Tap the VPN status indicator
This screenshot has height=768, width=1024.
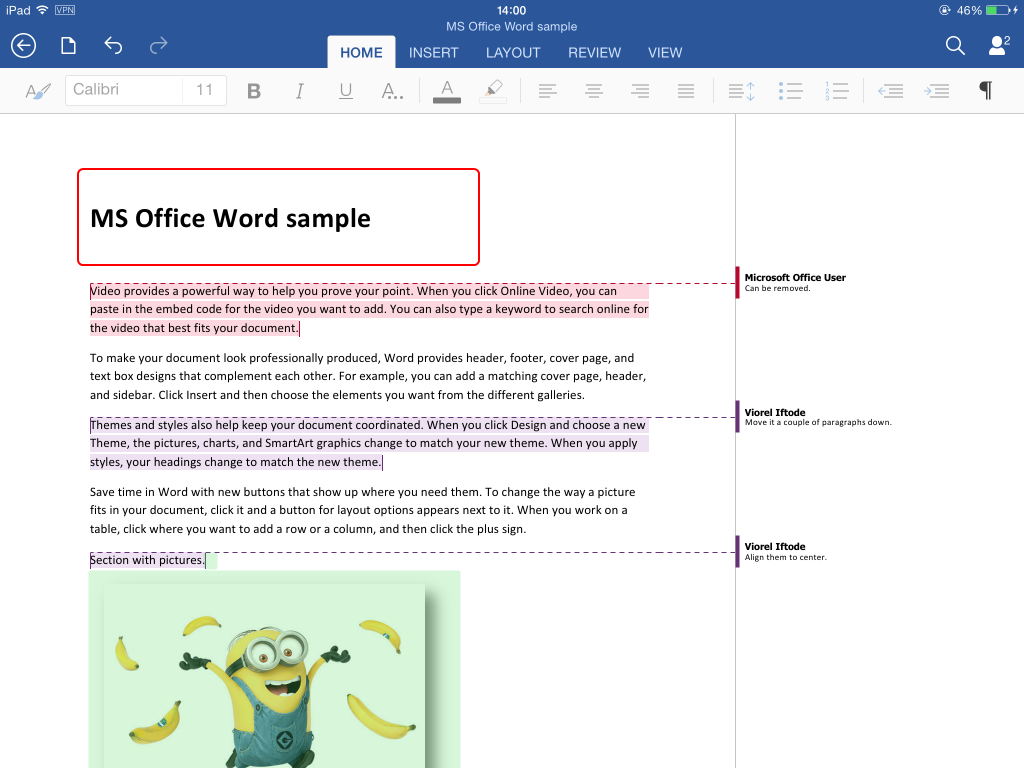tap(65, 10)
